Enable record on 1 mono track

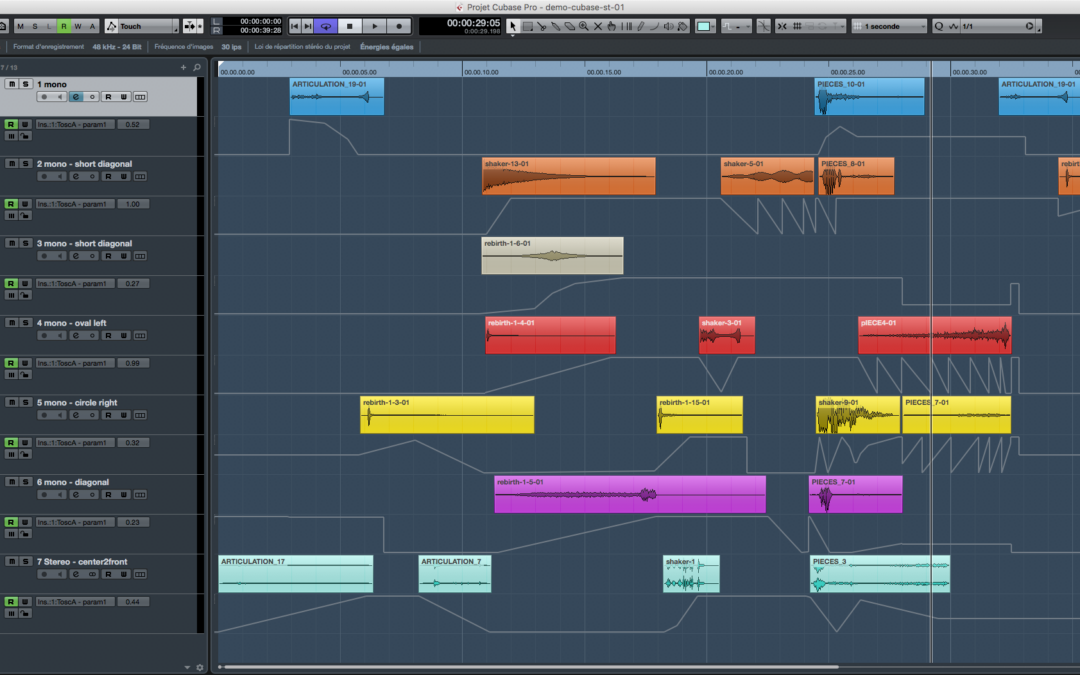pyautogui.click(x=44, y=97)
